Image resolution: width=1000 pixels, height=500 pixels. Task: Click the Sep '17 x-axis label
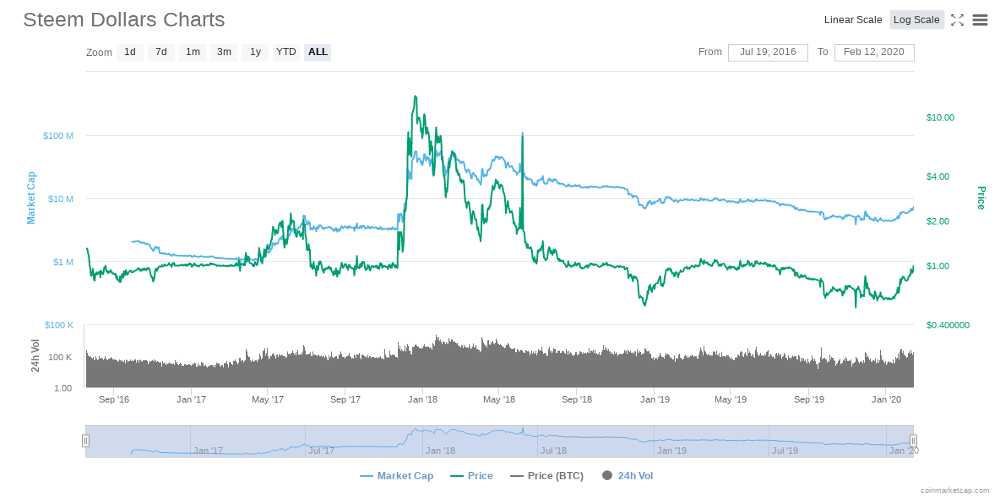pyautogui.click(x=345, y=400)
